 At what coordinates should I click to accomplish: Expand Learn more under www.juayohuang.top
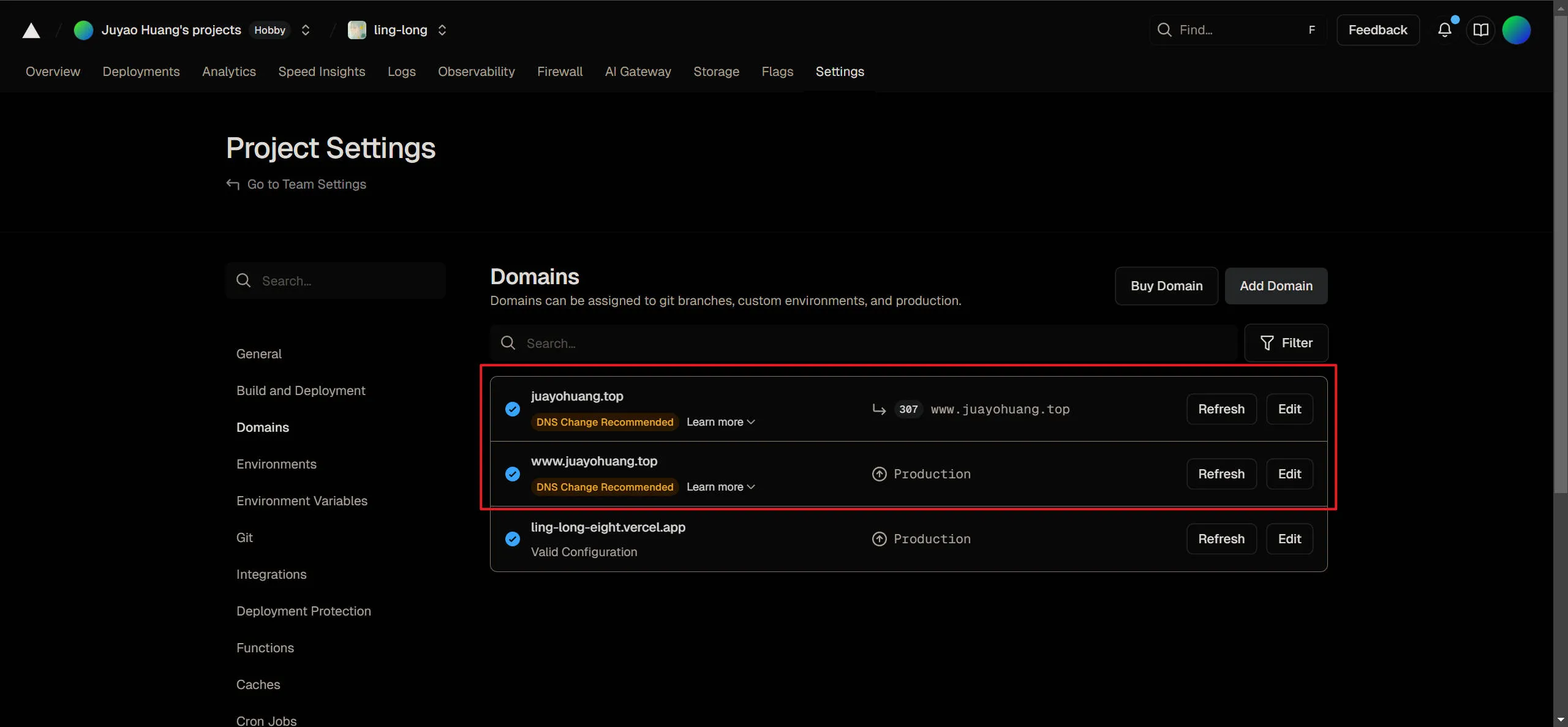coord(720,487)
